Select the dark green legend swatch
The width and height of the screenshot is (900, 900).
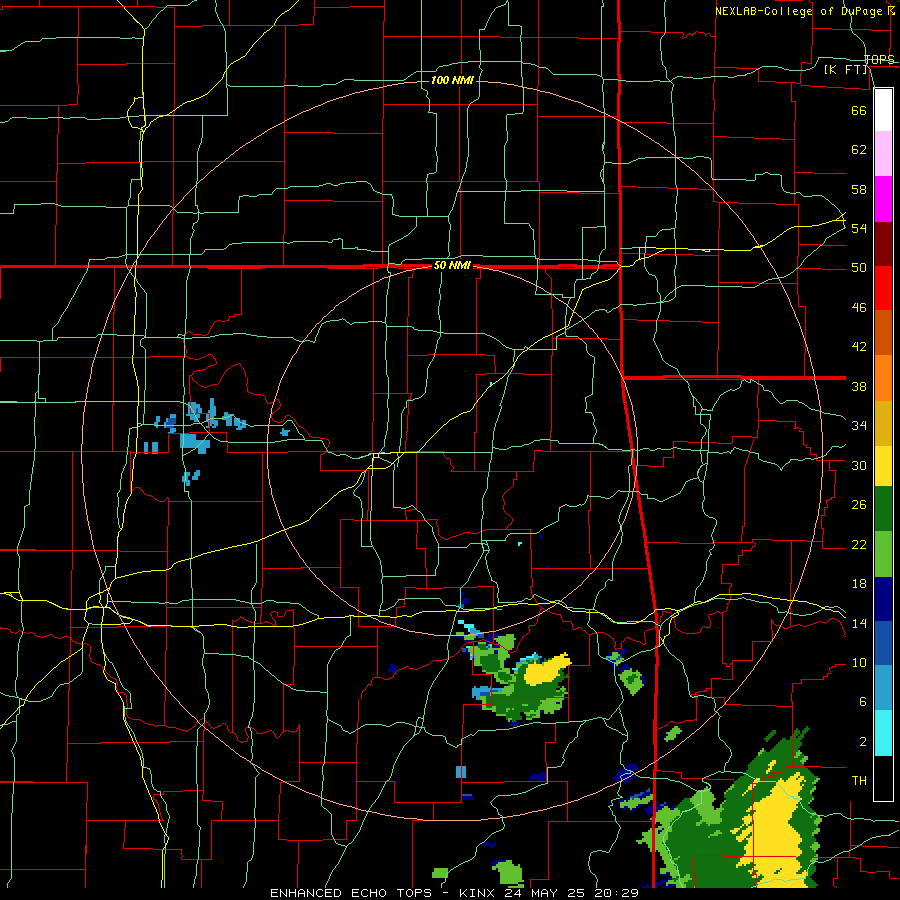883,509
